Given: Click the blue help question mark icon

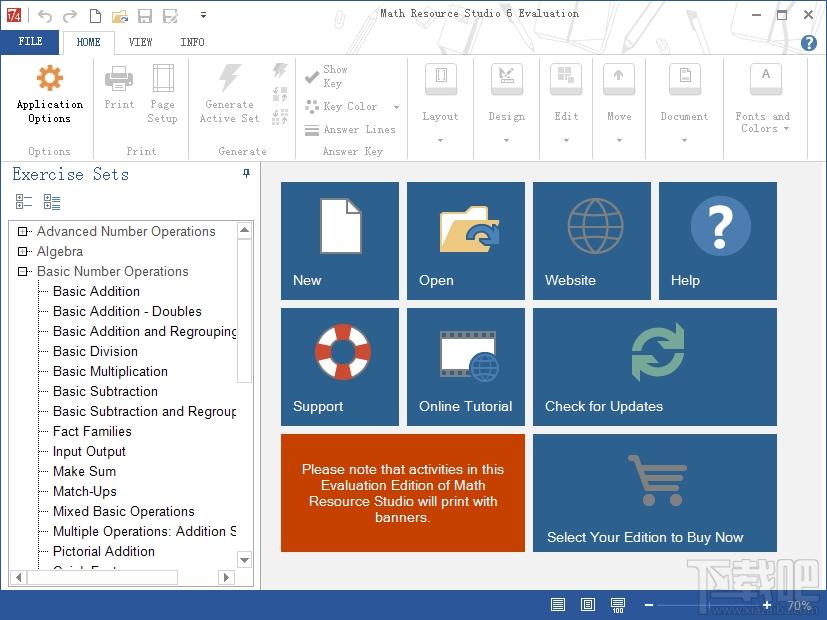Looking at the screenshot, I should tap(809, 43).
